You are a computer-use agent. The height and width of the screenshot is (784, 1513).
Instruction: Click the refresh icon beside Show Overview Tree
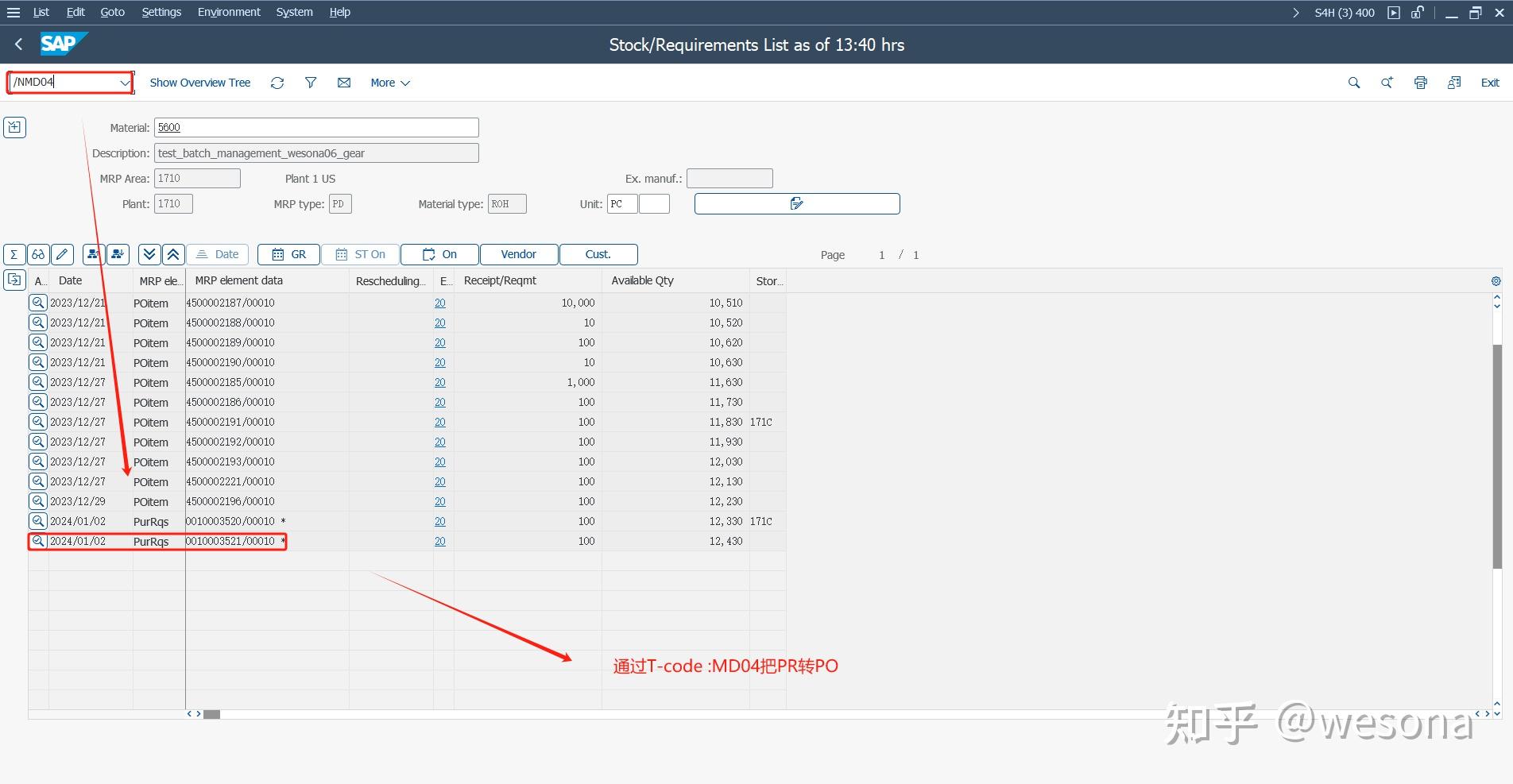click(x=277, y=82)
